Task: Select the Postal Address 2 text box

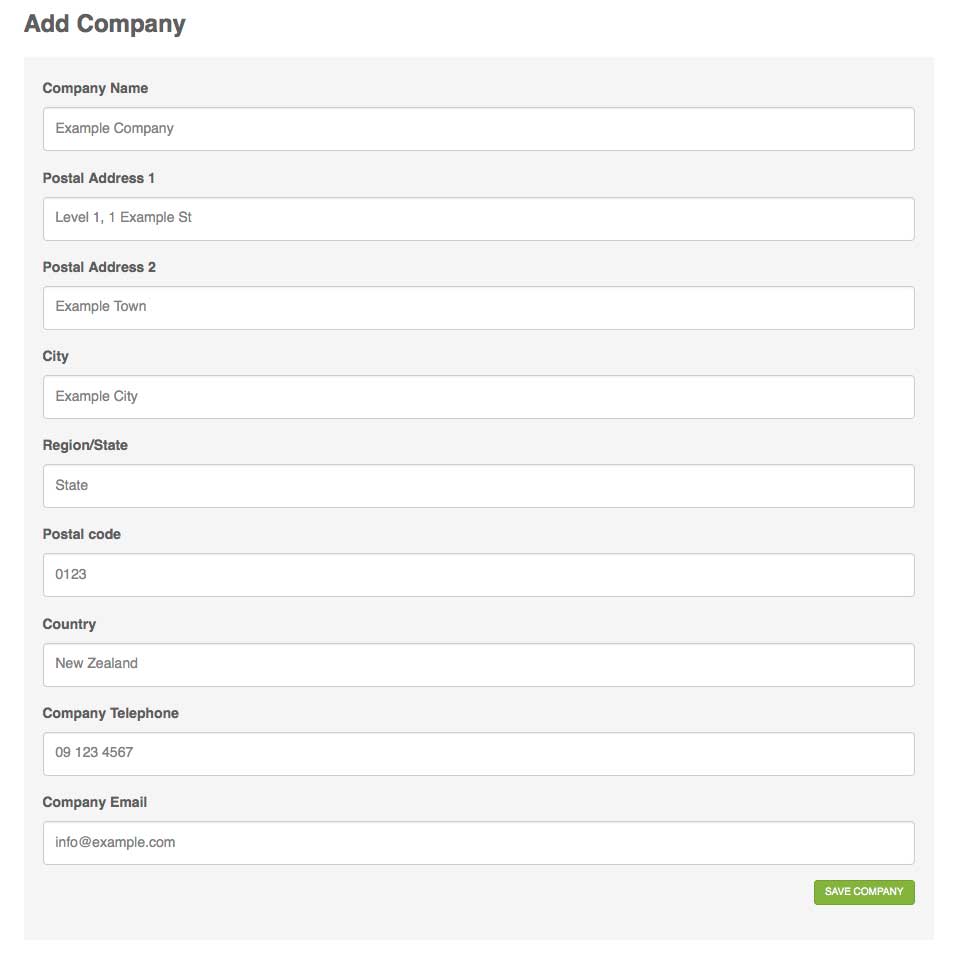Action: pyautogui.click(x=479, y=308)
